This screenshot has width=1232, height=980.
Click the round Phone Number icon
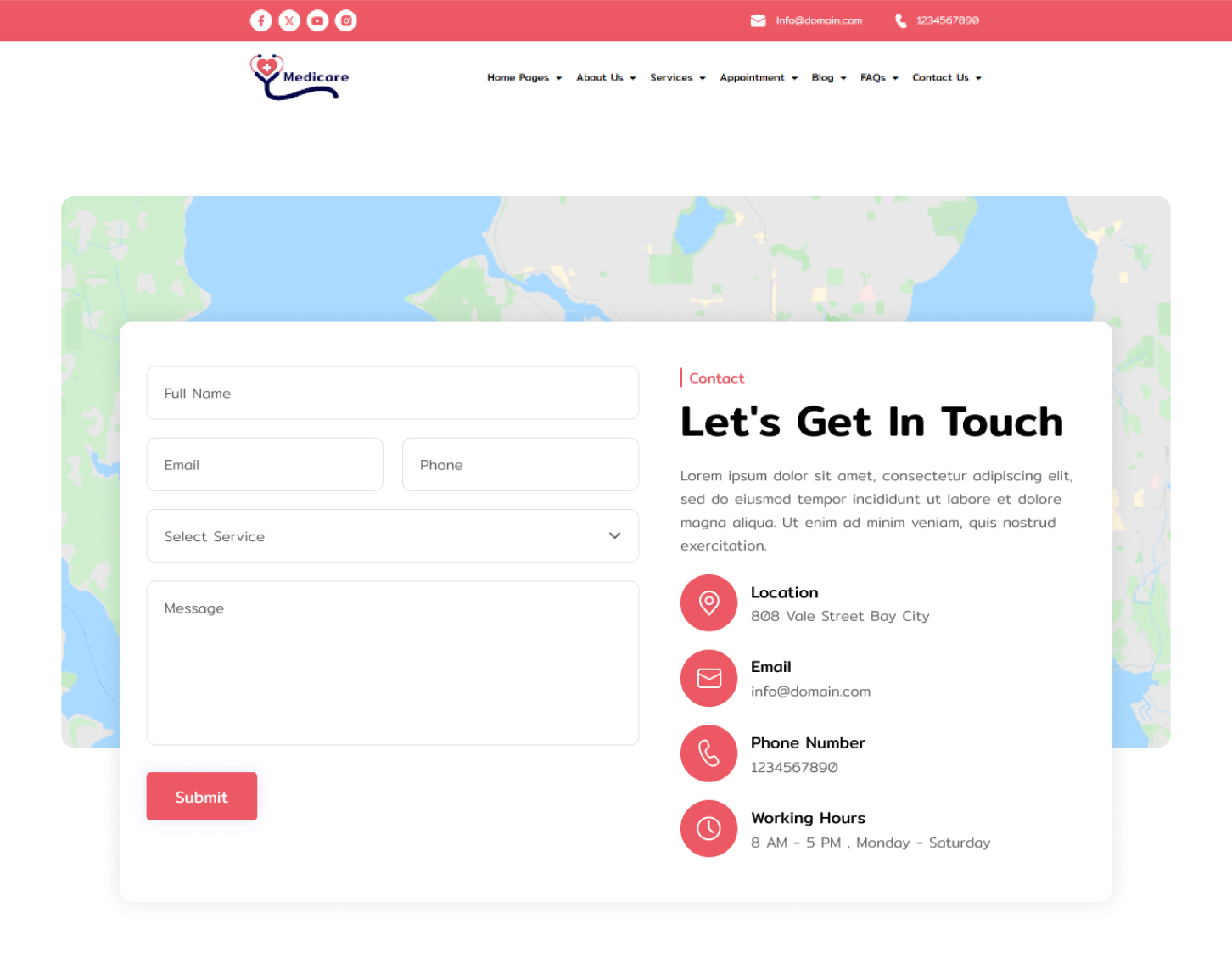point(708,753)
